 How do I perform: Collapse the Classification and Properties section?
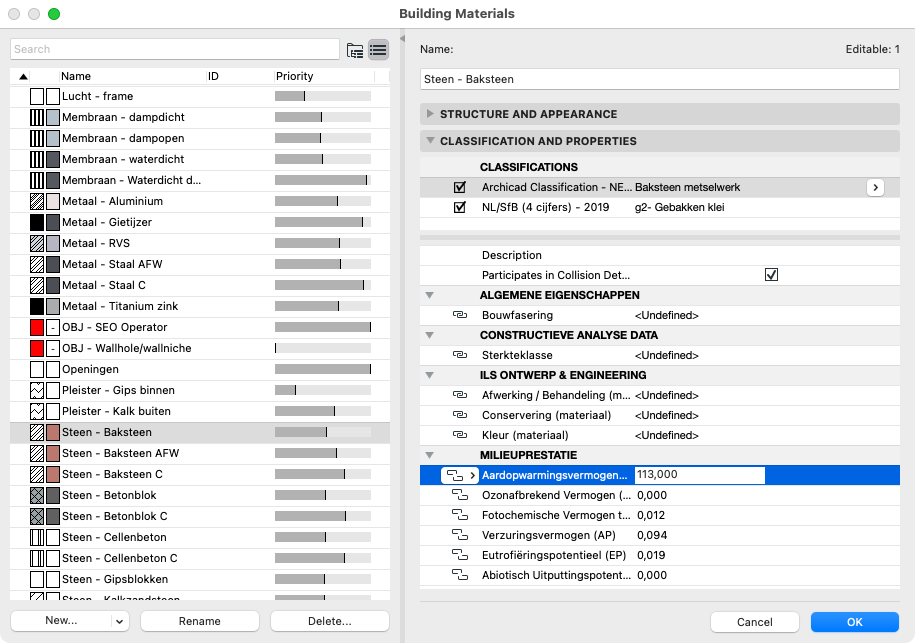(431, 141)
